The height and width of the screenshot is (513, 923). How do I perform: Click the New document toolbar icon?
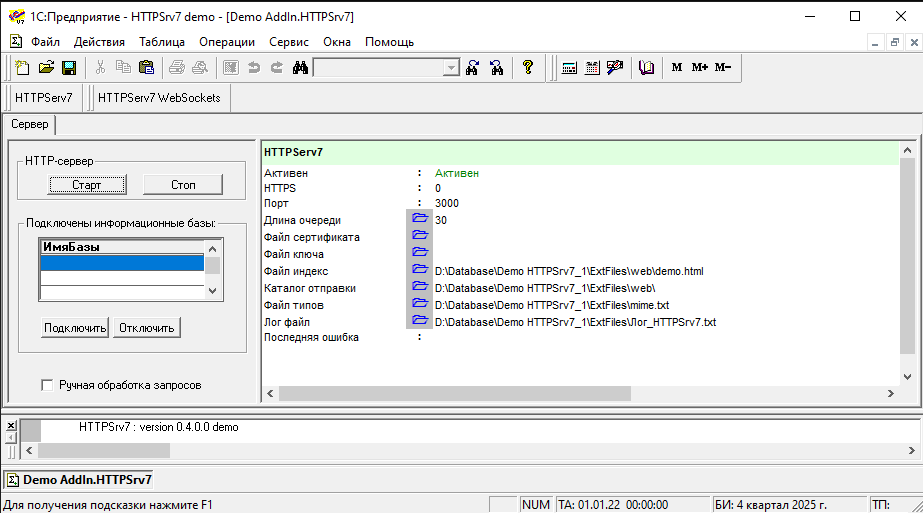point(23,67)
